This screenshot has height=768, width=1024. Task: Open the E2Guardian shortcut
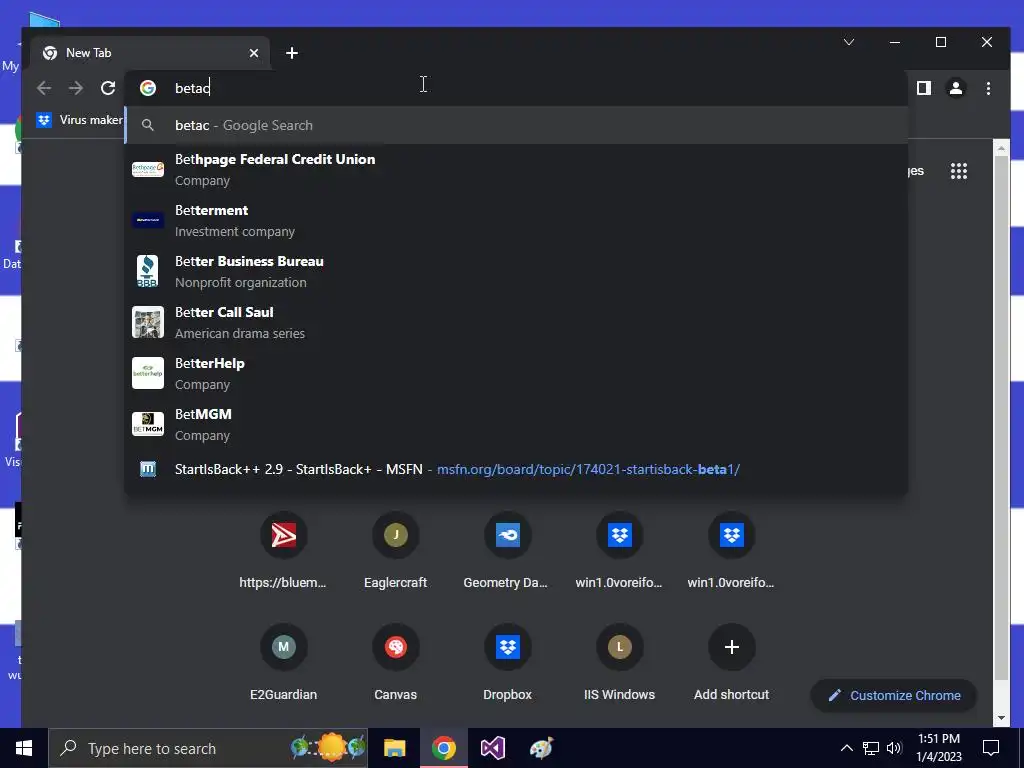(x=283, y=663)
